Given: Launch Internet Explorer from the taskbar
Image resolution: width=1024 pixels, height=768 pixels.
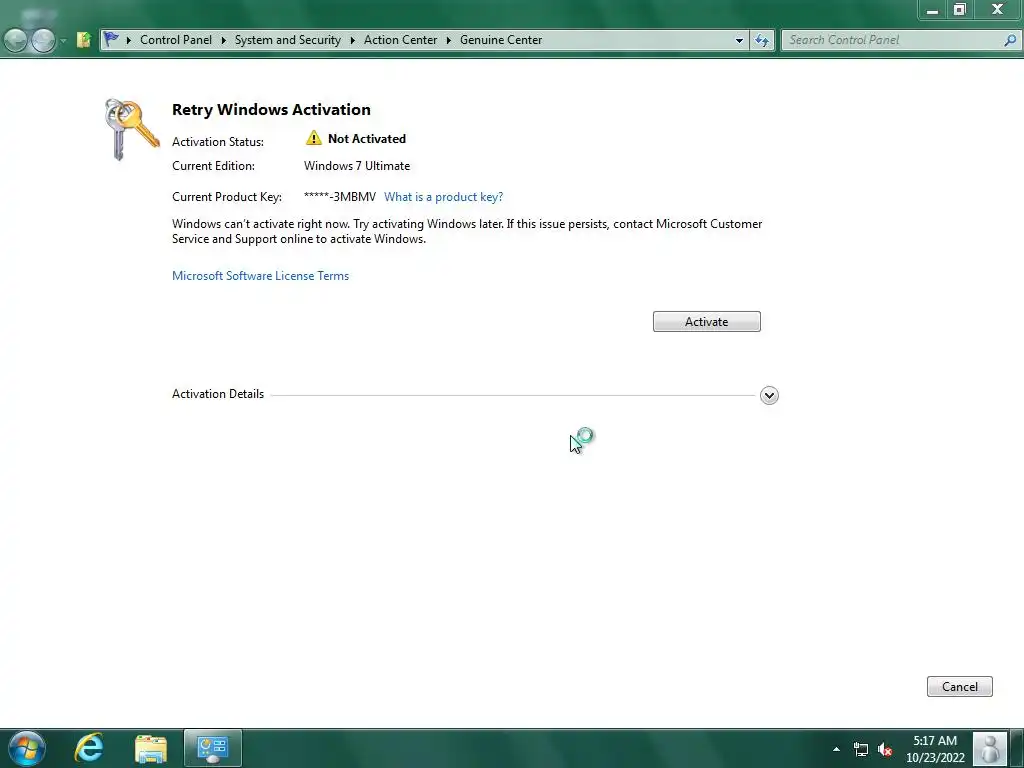Looking at the screenshot, I should pos(89,748).
